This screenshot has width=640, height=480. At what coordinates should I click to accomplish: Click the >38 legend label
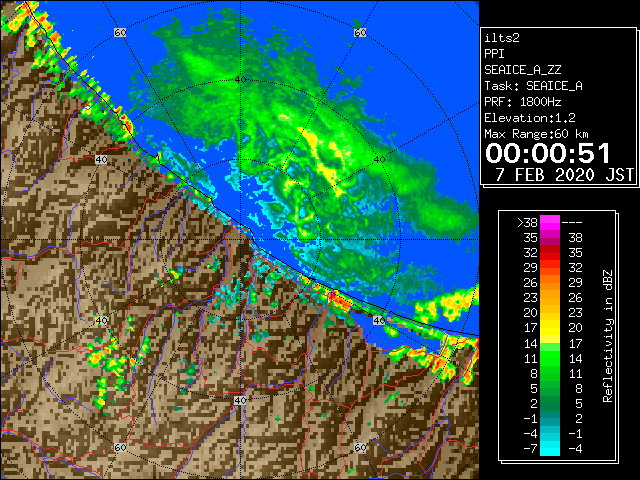point(527,223)
